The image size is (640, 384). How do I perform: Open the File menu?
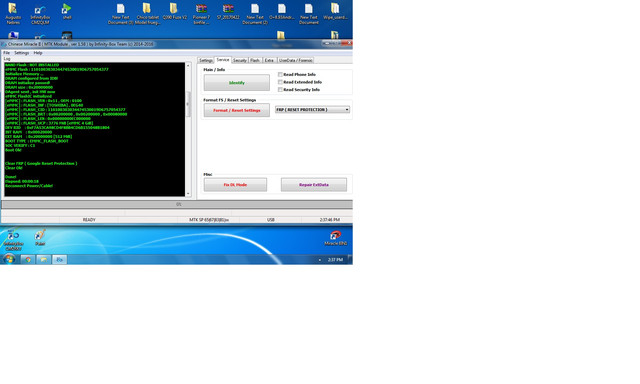pyautogui.click(x=7, y=53)
